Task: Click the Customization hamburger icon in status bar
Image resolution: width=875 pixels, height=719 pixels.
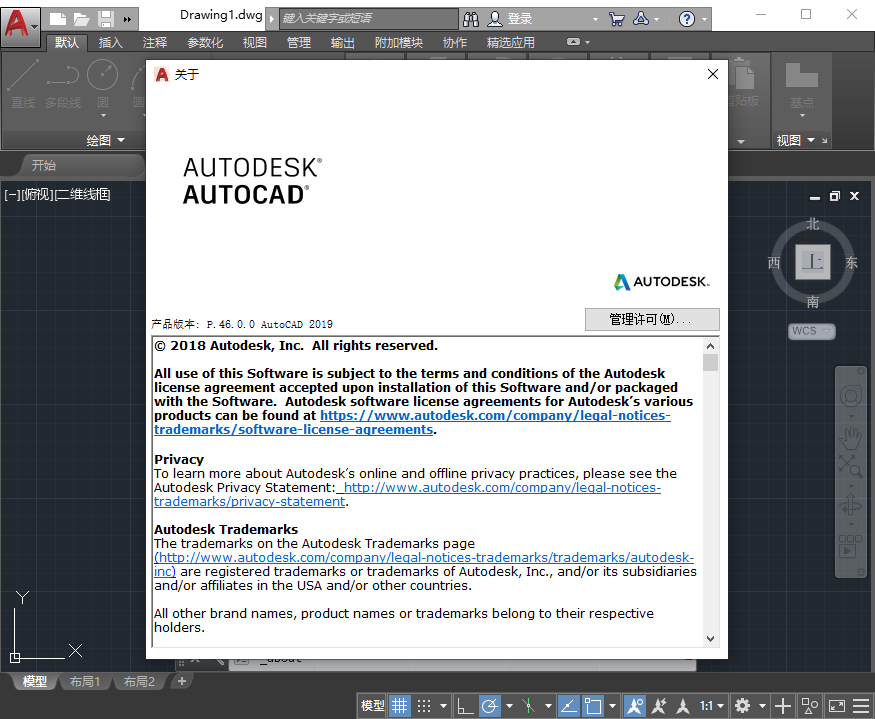Action: 860,706
